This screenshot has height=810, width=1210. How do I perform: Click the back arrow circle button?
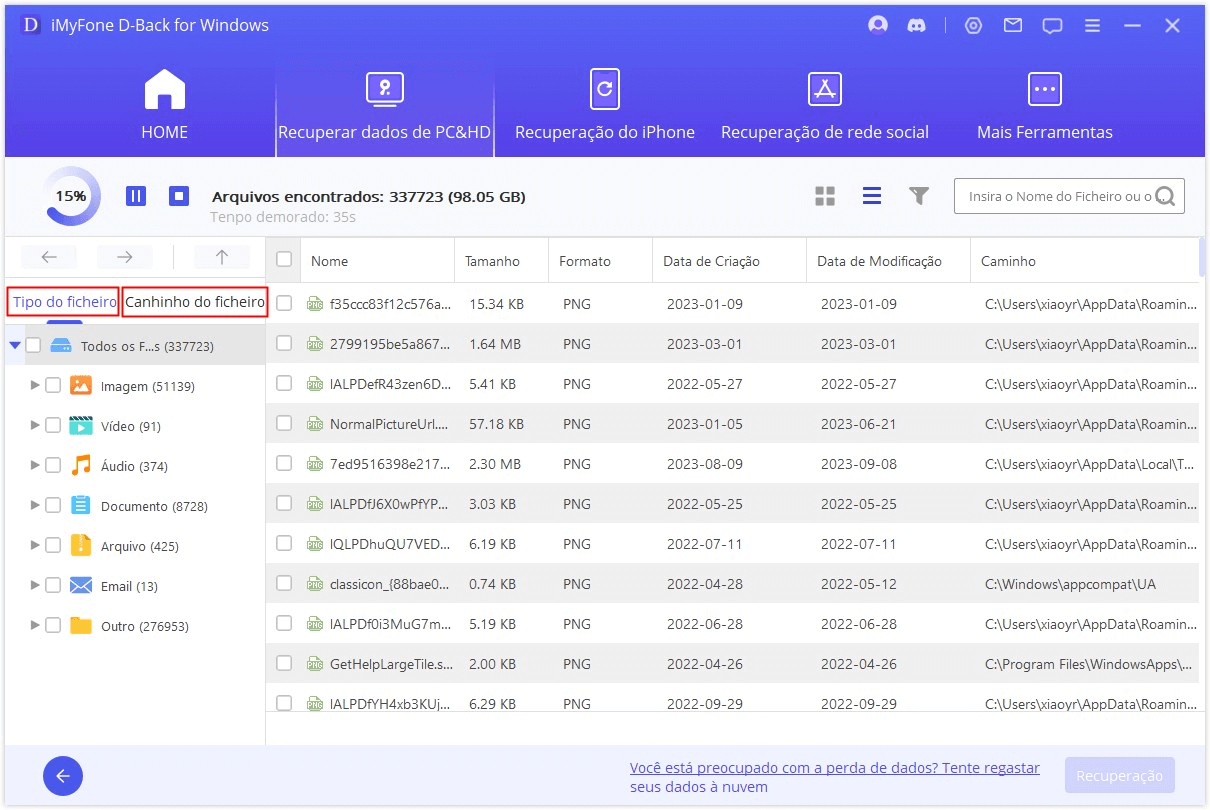click(63, 776)
